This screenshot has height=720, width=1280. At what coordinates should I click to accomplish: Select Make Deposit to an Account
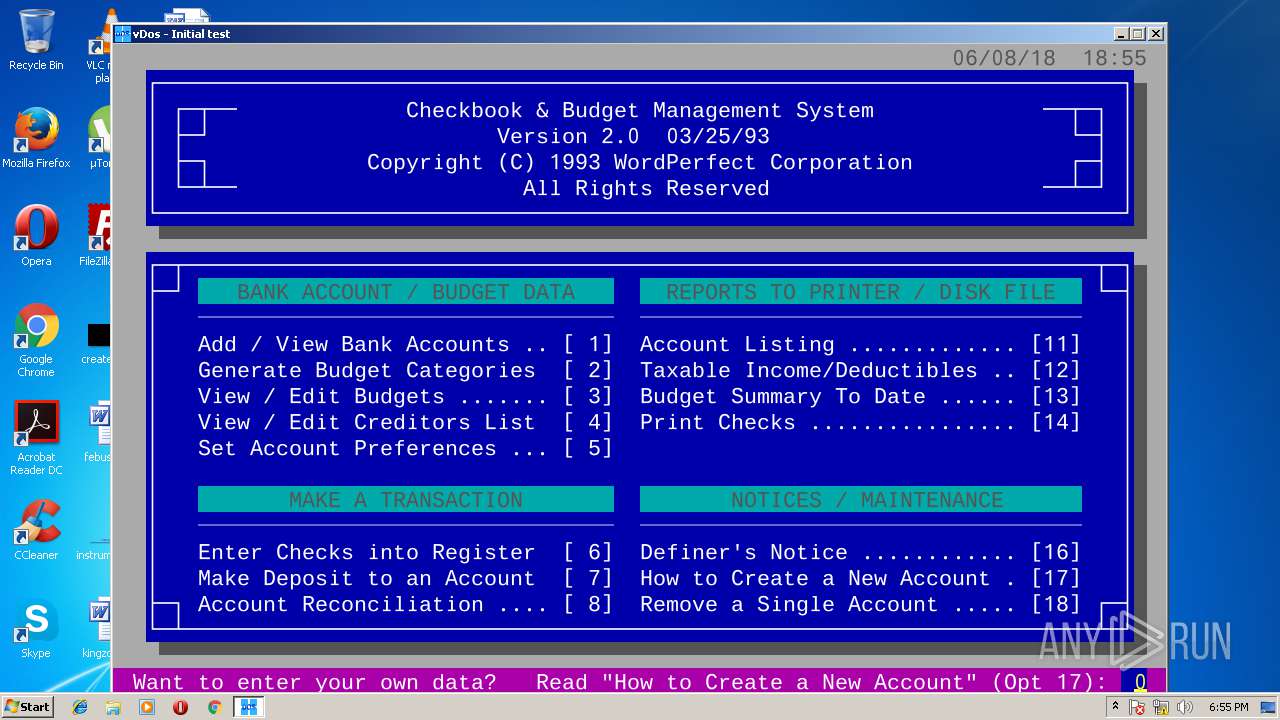coord(405,578)
